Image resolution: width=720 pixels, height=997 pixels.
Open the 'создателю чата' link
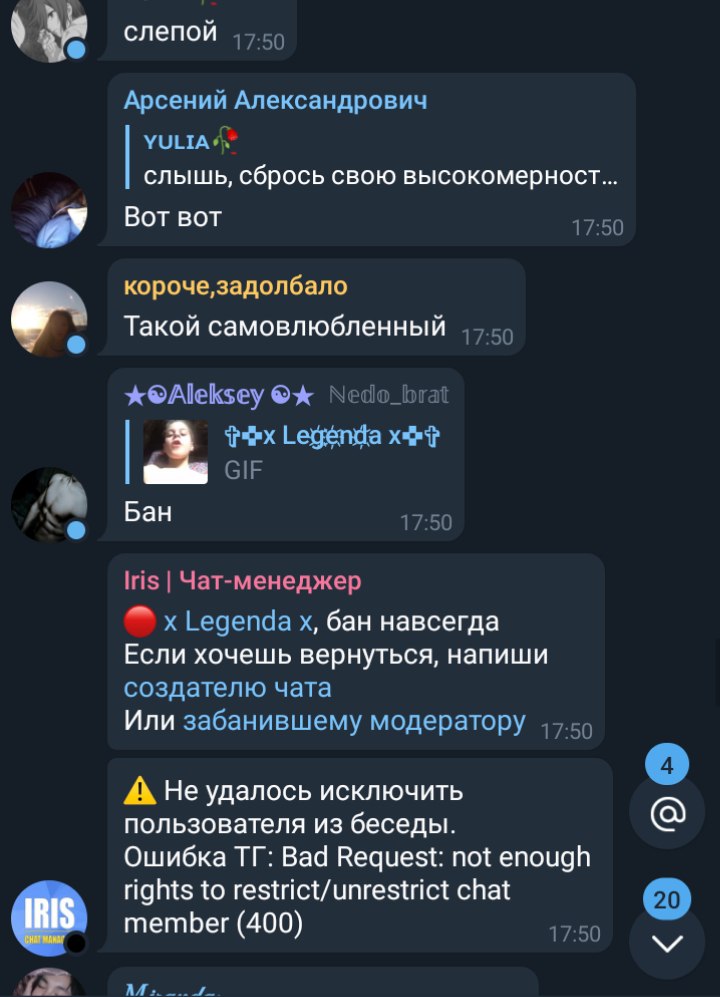(x=227, y=688)
